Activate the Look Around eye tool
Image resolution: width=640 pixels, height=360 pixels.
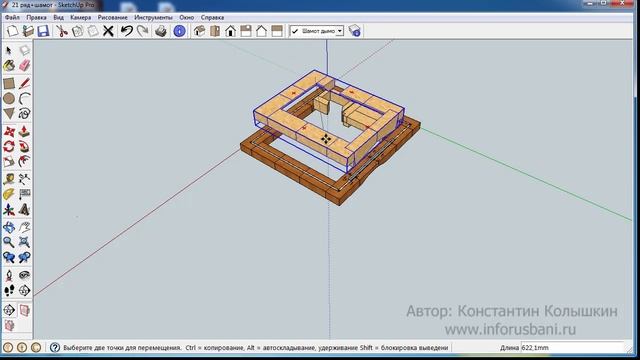tap(24, 276)
